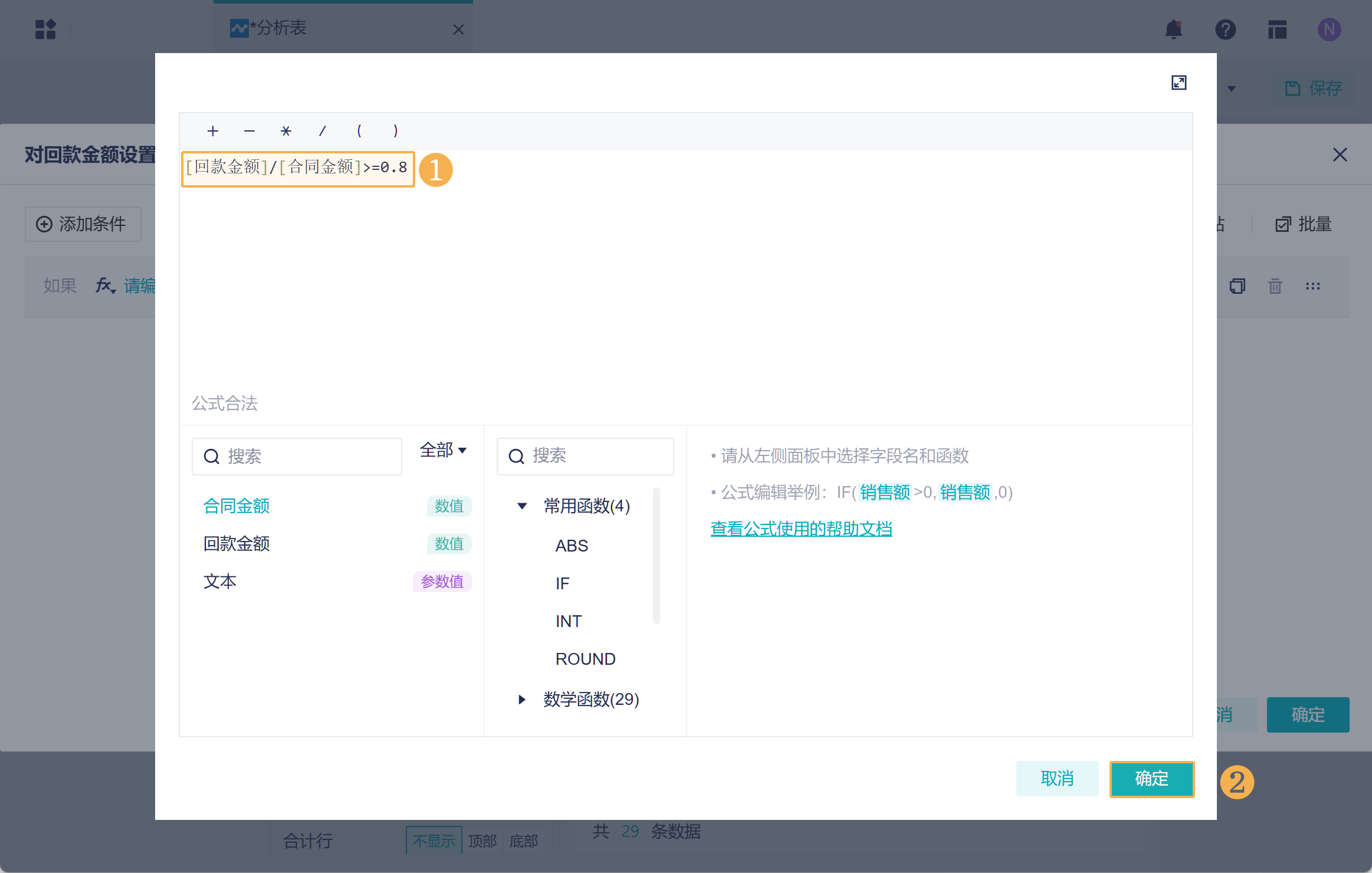
Task: Click 确定 in the formula dialog
Action: pos(1151,779)
